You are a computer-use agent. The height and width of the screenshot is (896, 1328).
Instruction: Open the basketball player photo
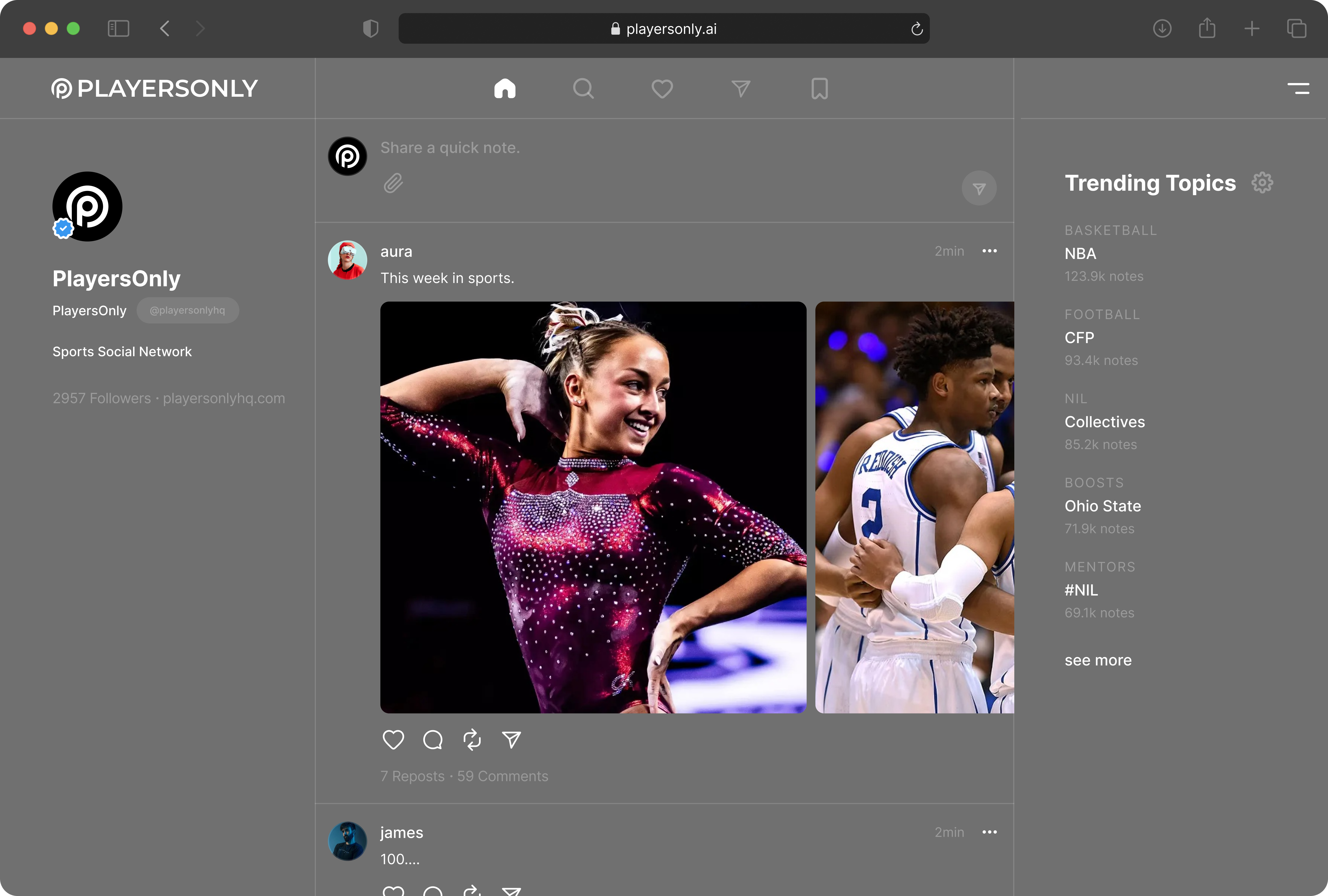[x=914, y=508]
